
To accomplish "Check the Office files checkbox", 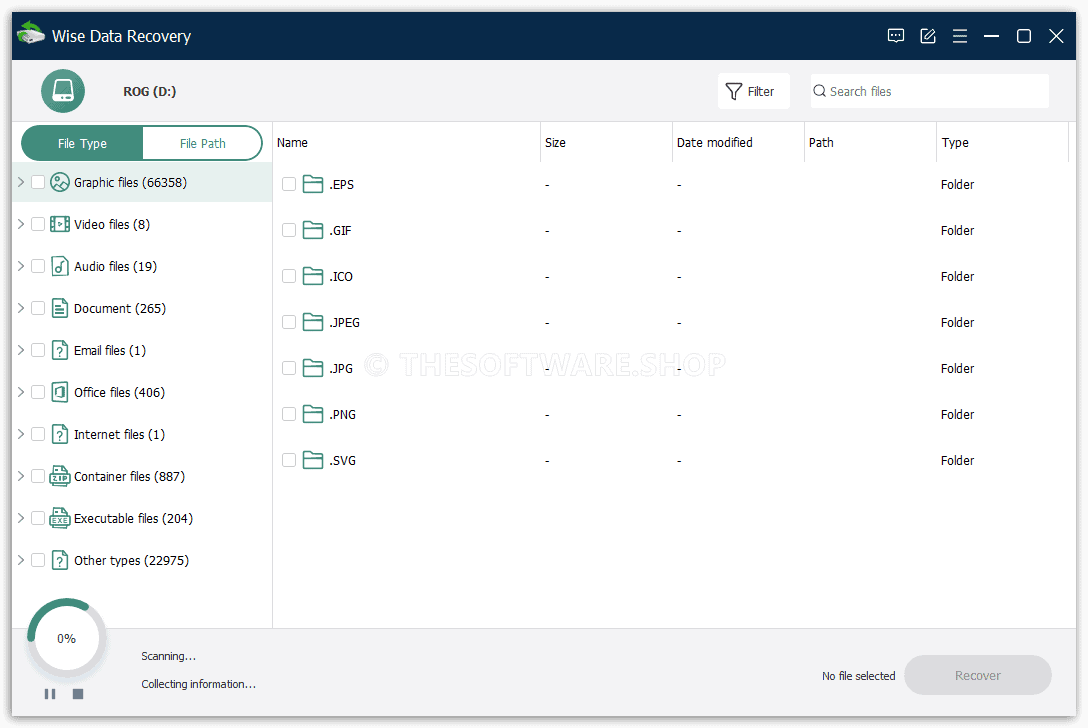I will tap(38, 392).
